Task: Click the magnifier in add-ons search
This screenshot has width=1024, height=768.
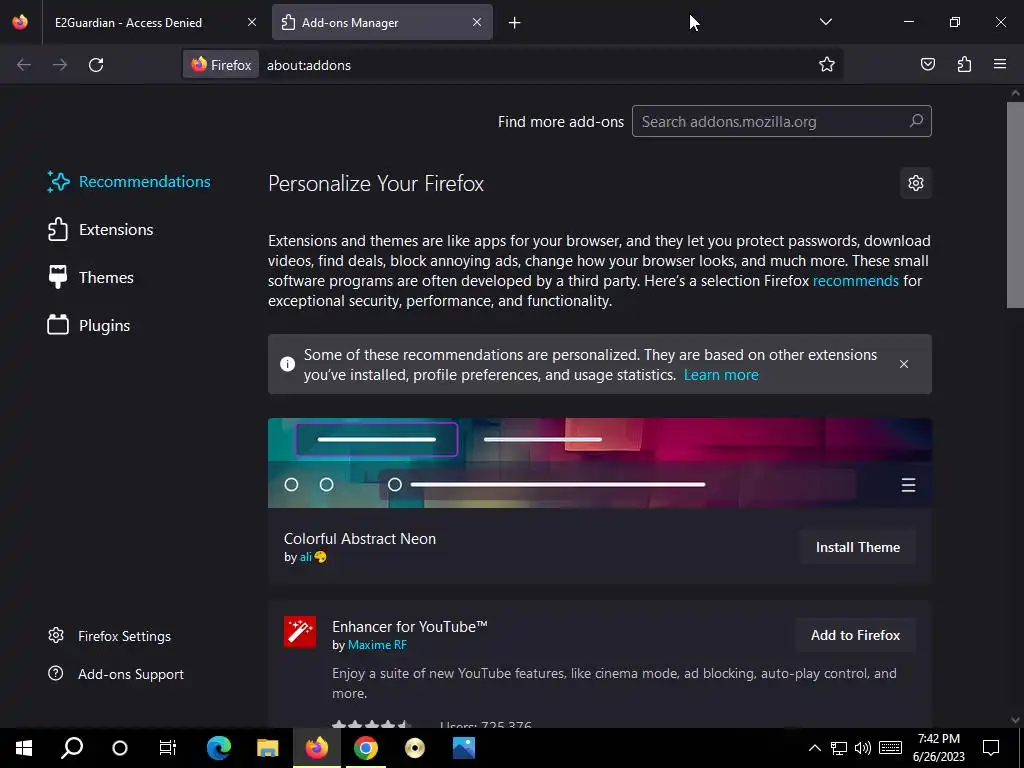Action: (x=916, y=121)
